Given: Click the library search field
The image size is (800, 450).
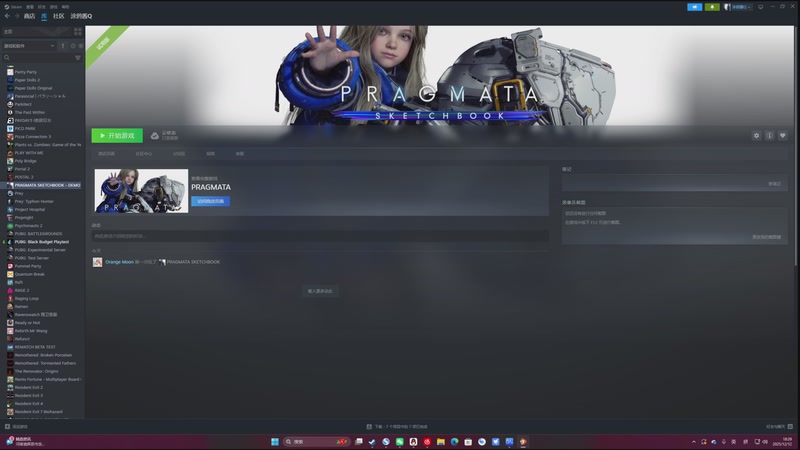Looking at the screenshot, I should click(x=38, y=58).
